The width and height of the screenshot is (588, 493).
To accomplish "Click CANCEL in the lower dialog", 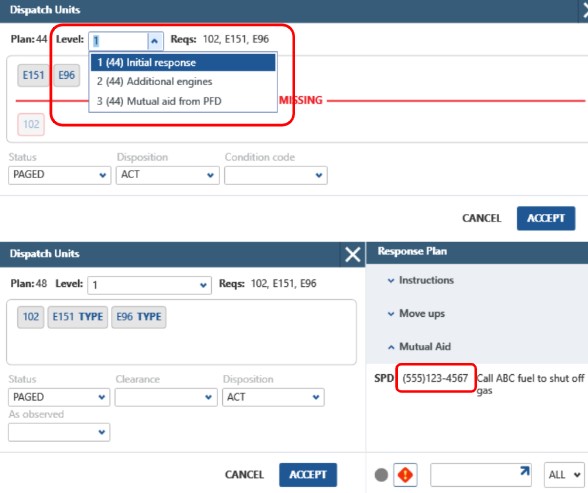I will point(244,475).
